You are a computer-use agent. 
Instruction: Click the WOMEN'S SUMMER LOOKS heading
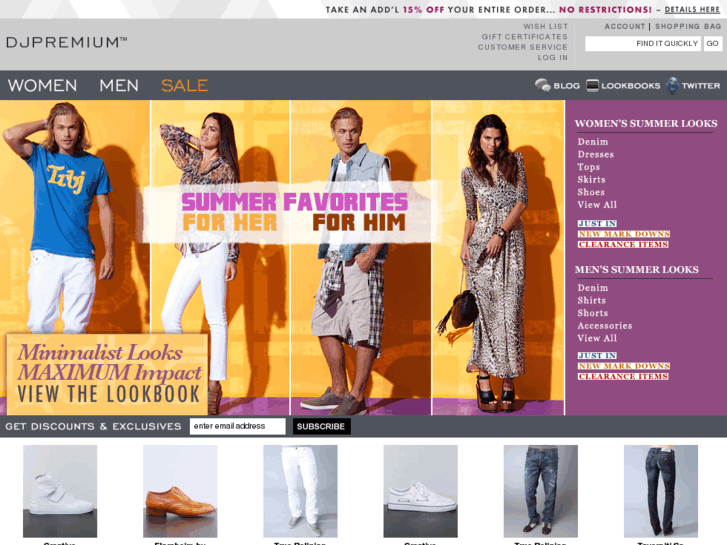[646, 123]
